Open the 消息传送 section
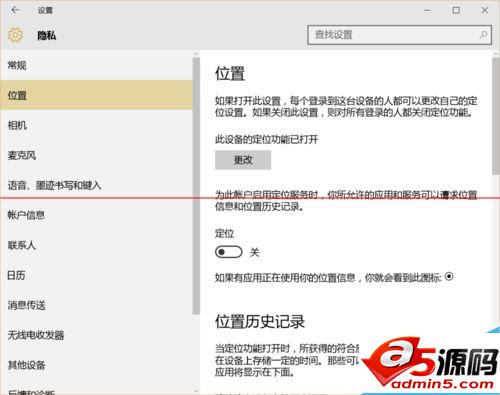 click(96, 305)
